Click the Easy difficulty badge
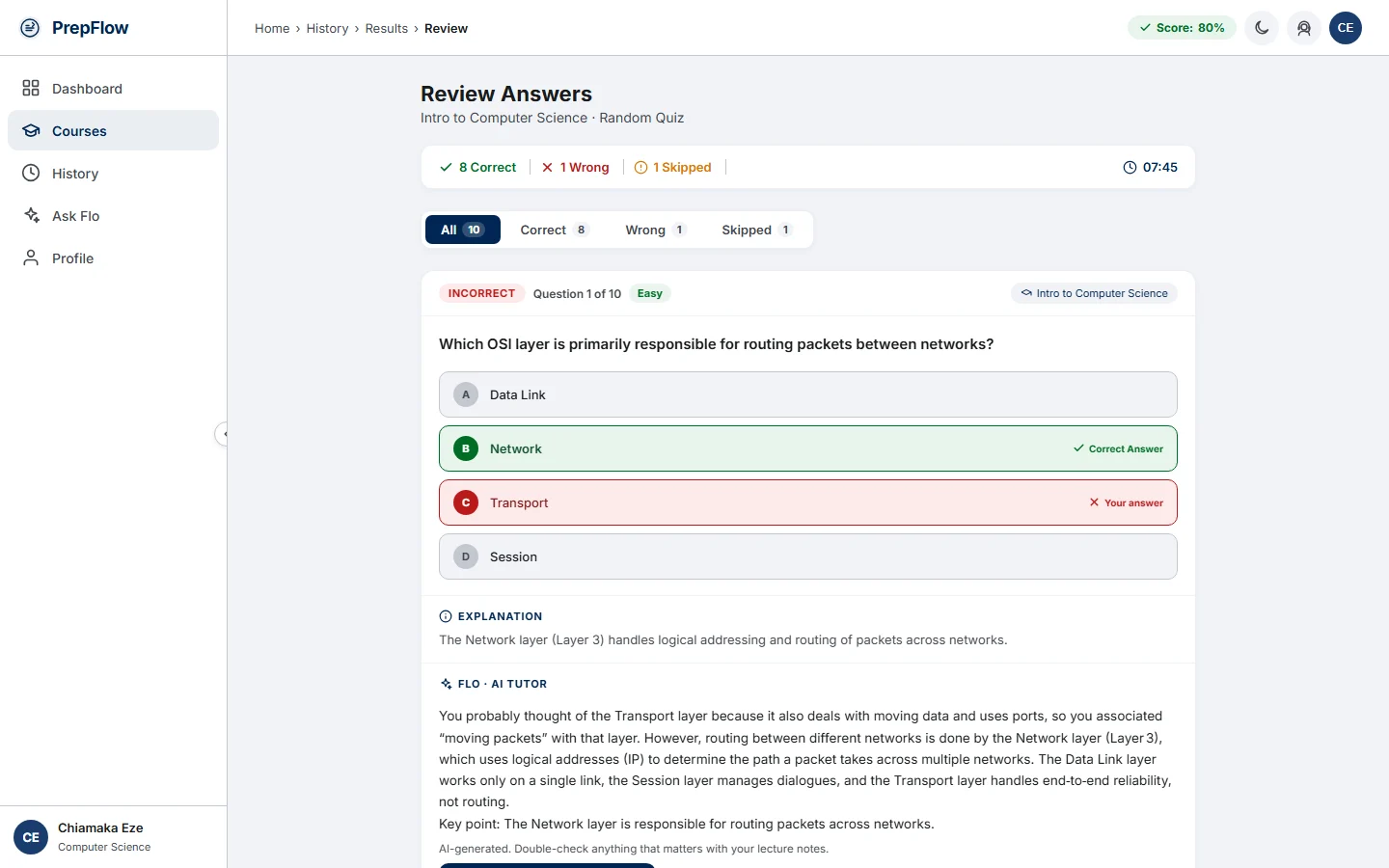1389x868 pixels. pos(649,293)
